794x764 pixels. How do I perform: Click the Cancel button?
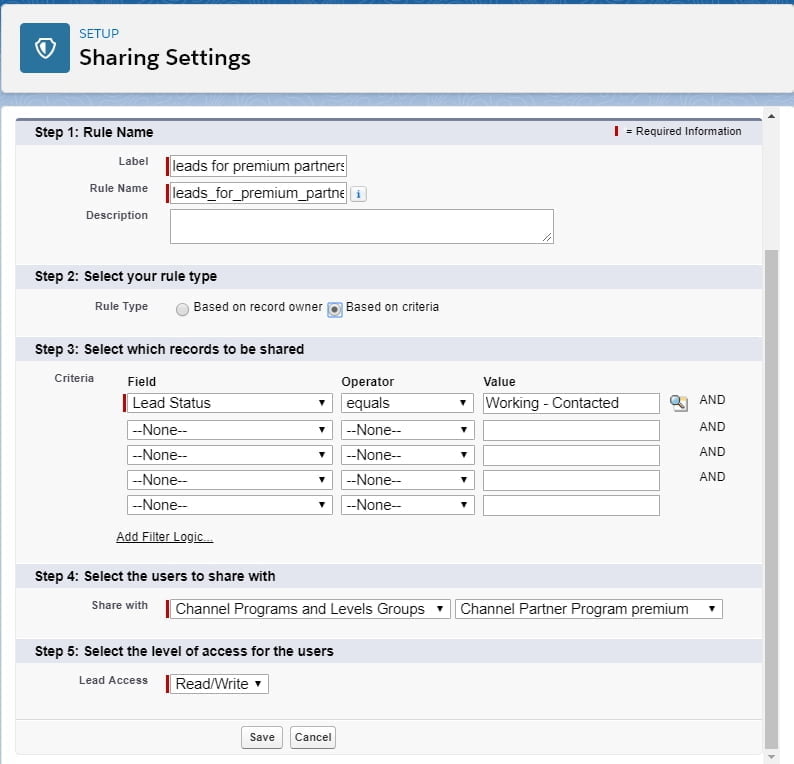click(313, 737)
